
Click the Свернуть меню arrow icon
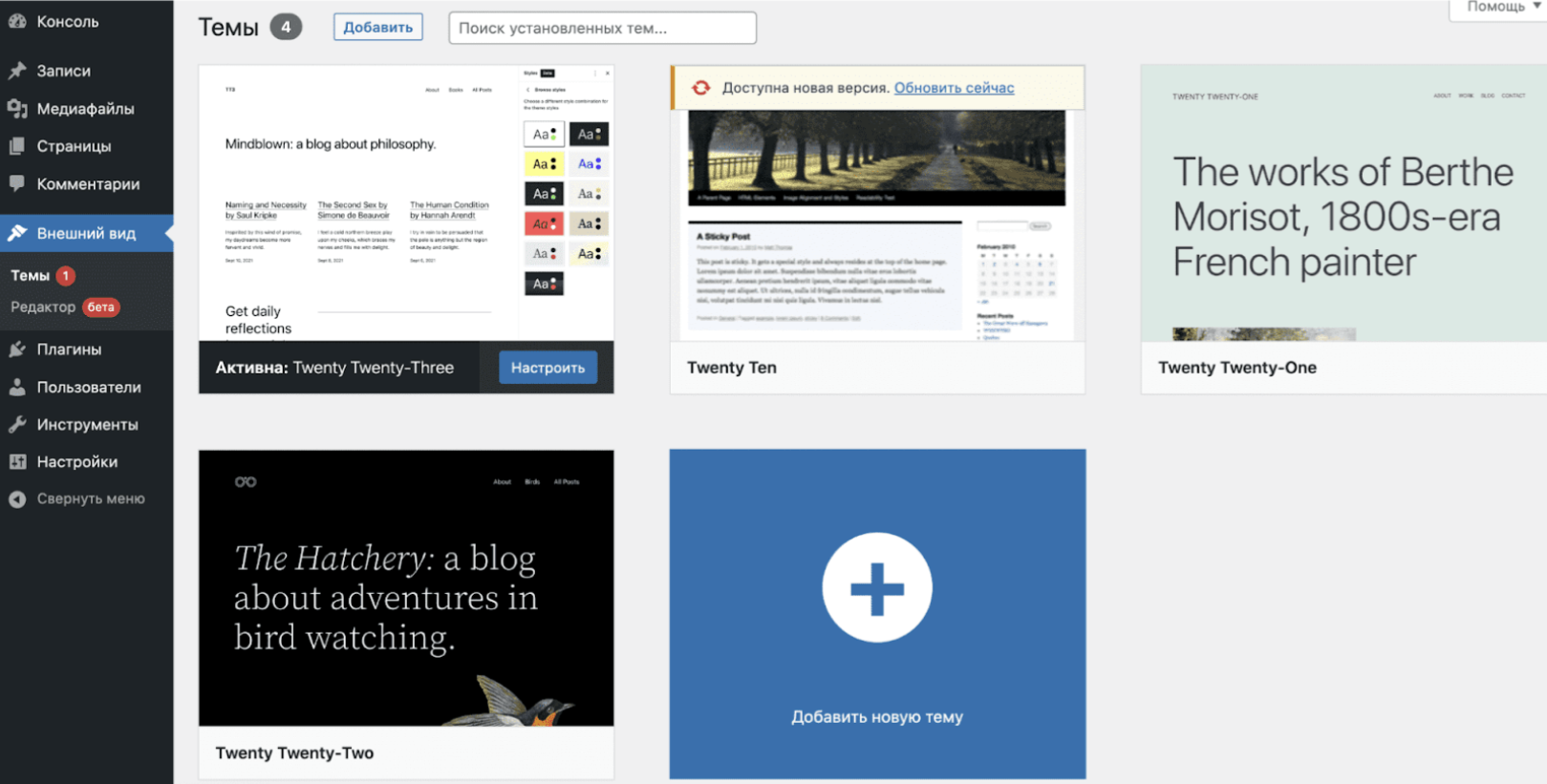pyautogui.click(x=16, y=498)
